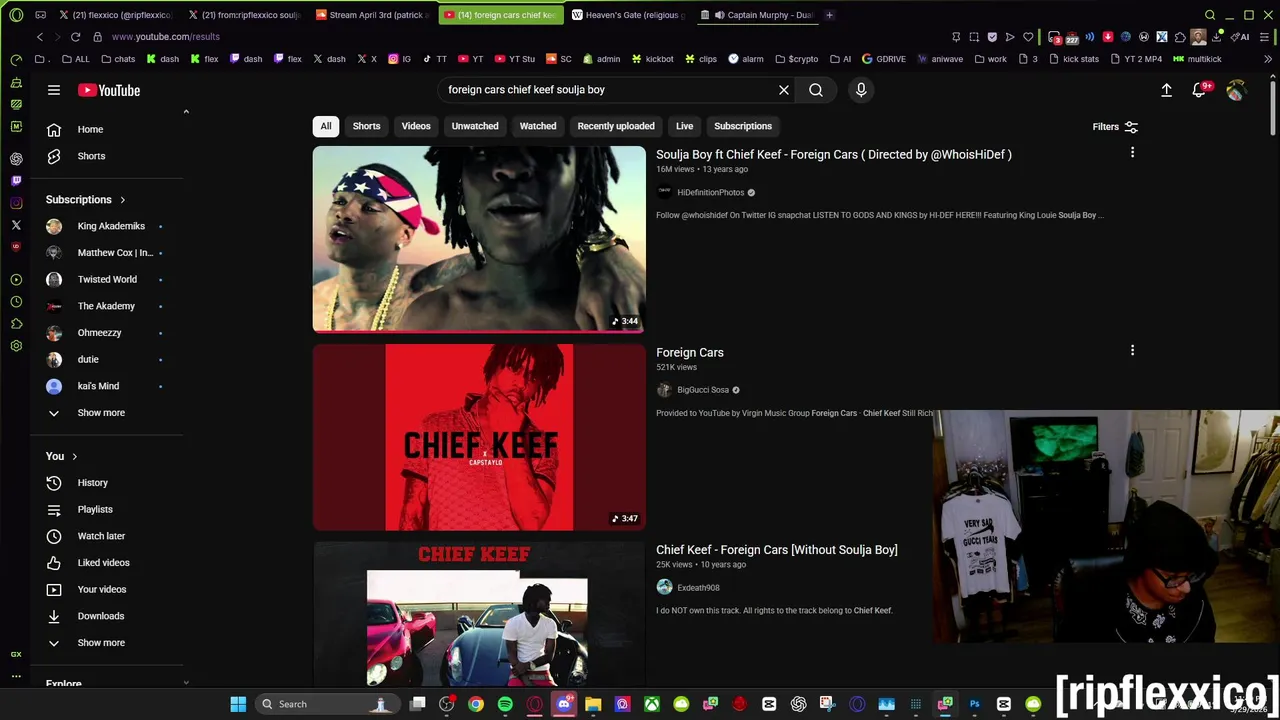This screenshot has height=720, width=1280.
Task: Select the Subscriptions filter chip
Action: tap(743, 126)
